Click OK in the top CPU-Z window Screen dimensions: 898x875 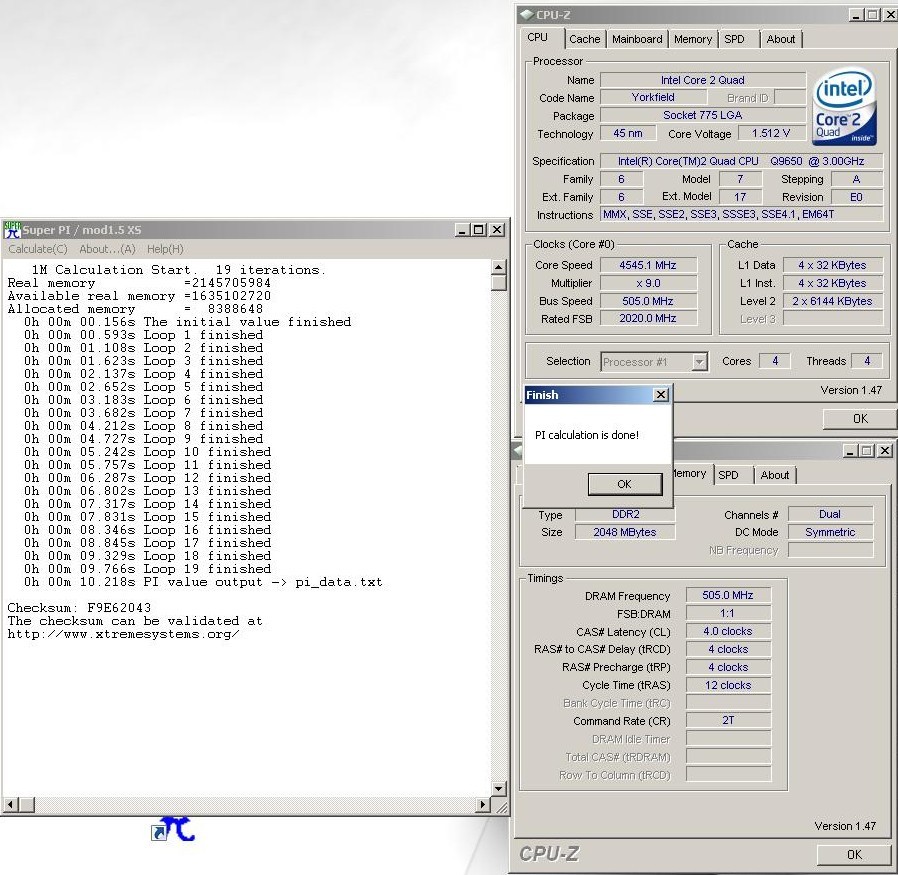coord(860,419)
